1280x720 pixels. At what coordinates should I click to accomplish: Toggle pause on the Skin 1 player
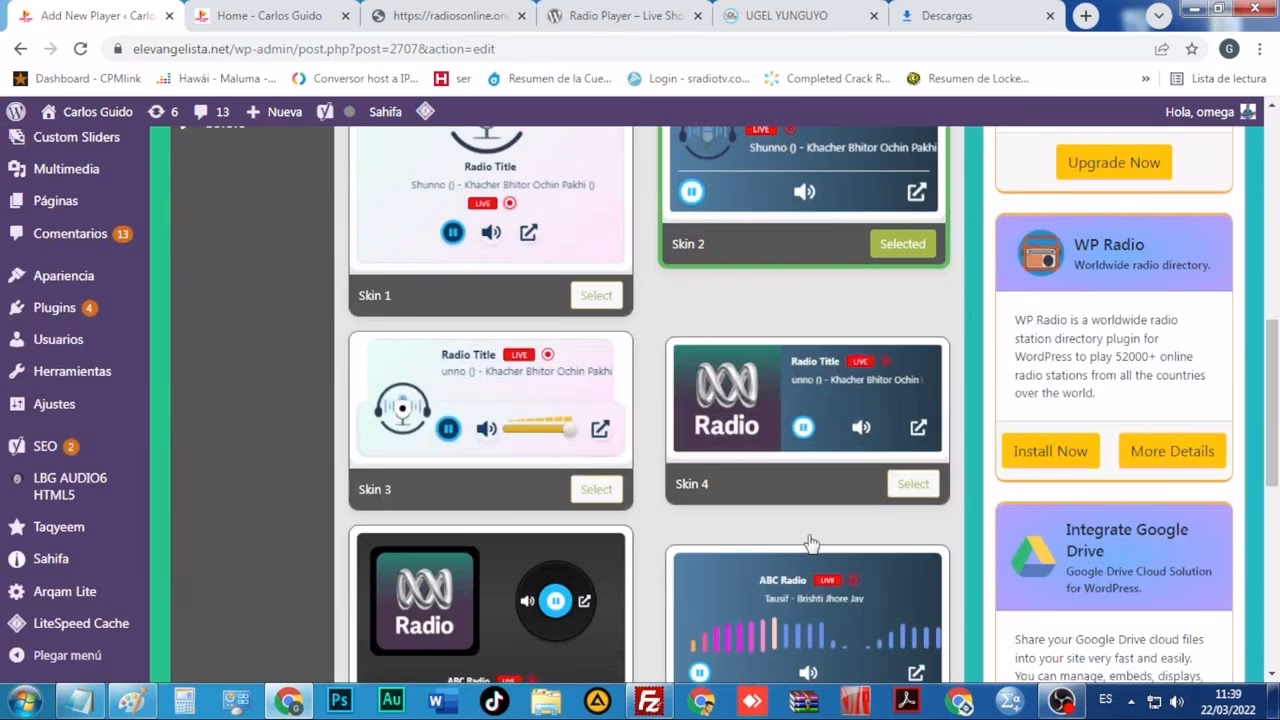453,232
